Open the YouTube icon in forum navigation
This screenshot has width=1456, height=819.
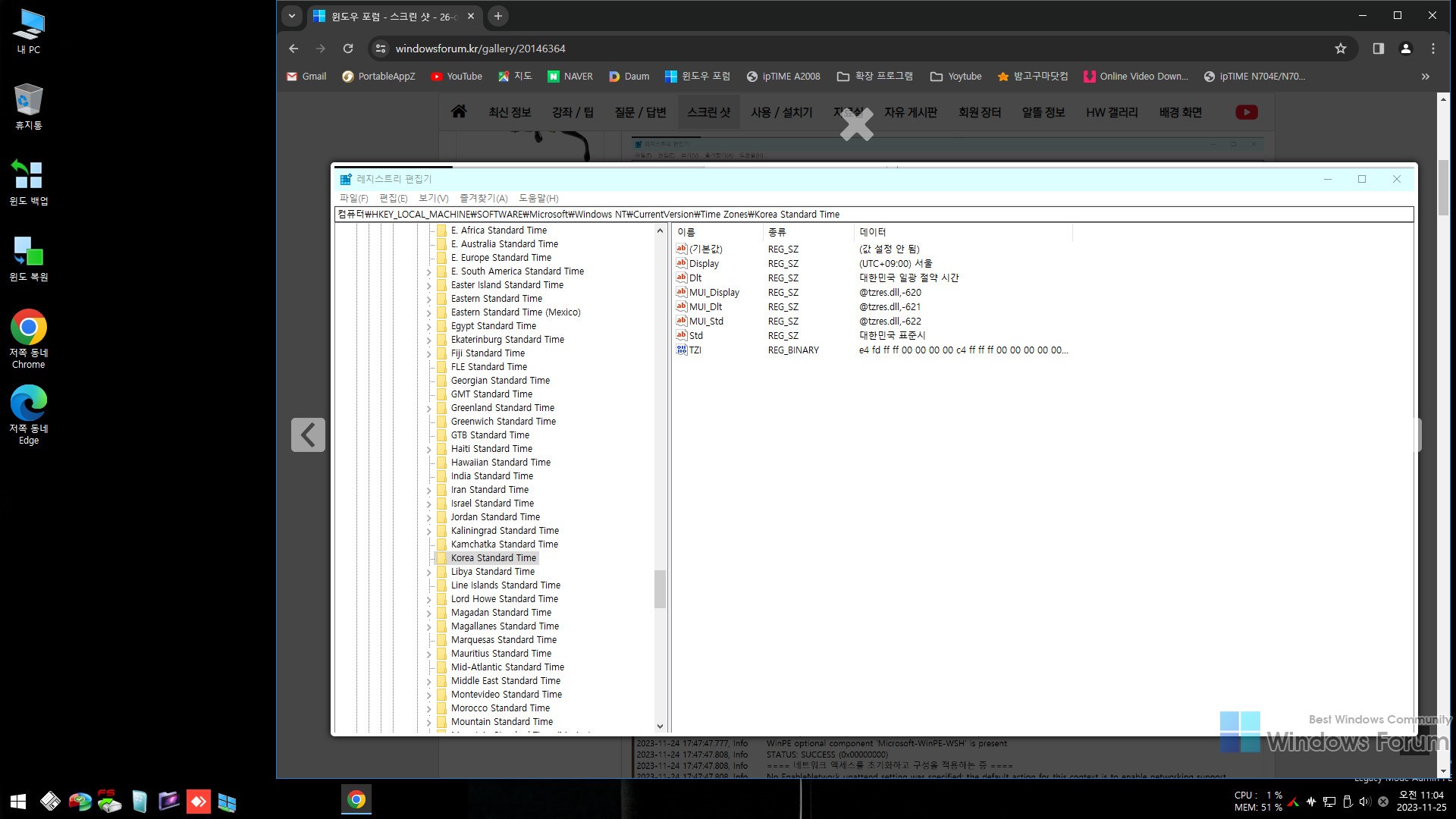[1247, 112]
